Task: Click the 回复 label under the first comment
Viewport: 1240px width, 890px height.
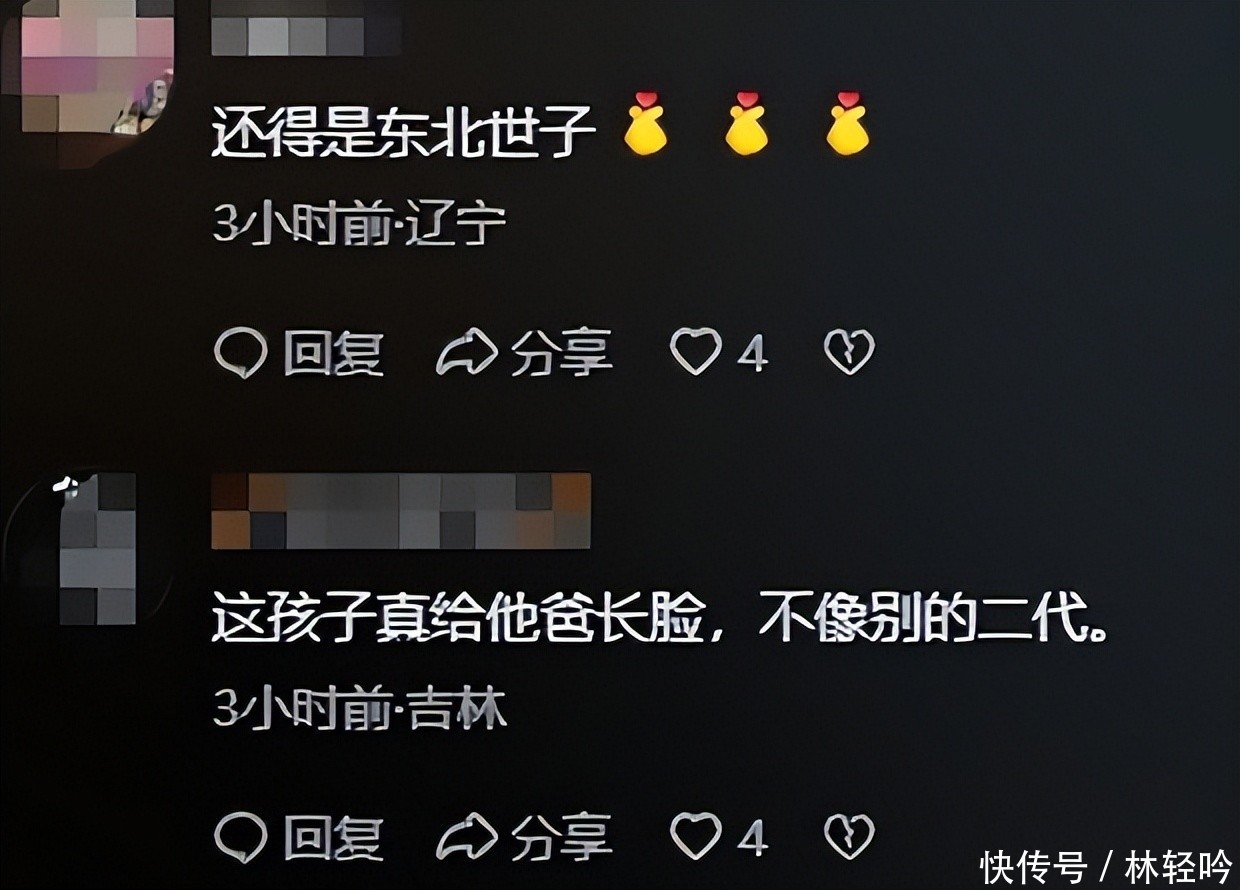Action: [333, 353]
